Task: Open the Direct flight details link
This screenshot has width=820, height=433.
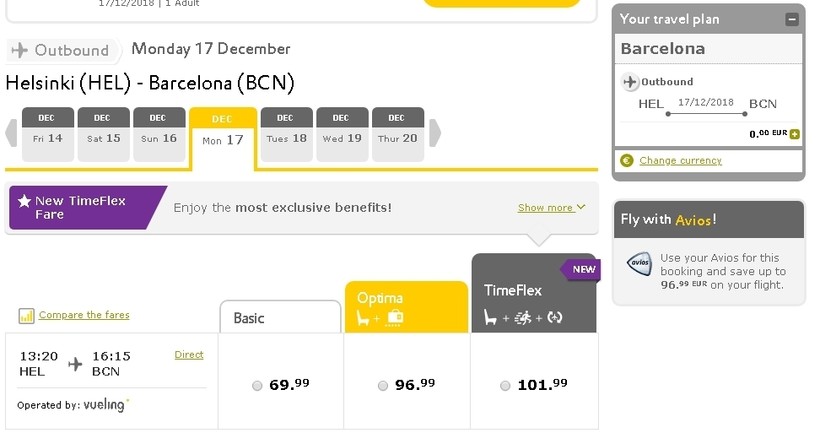Action: click(x=189, y=355)
